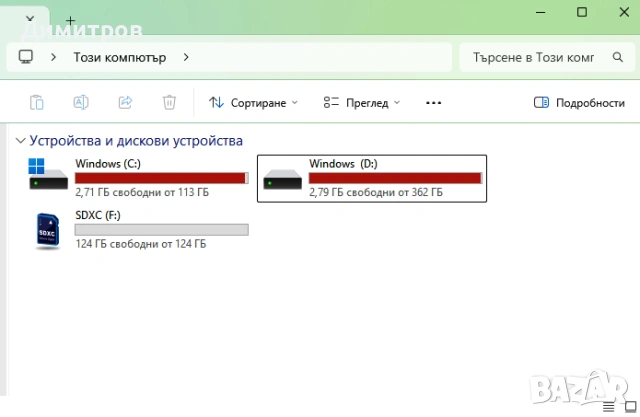Click the C: drive usage bar

click(162, 178)
